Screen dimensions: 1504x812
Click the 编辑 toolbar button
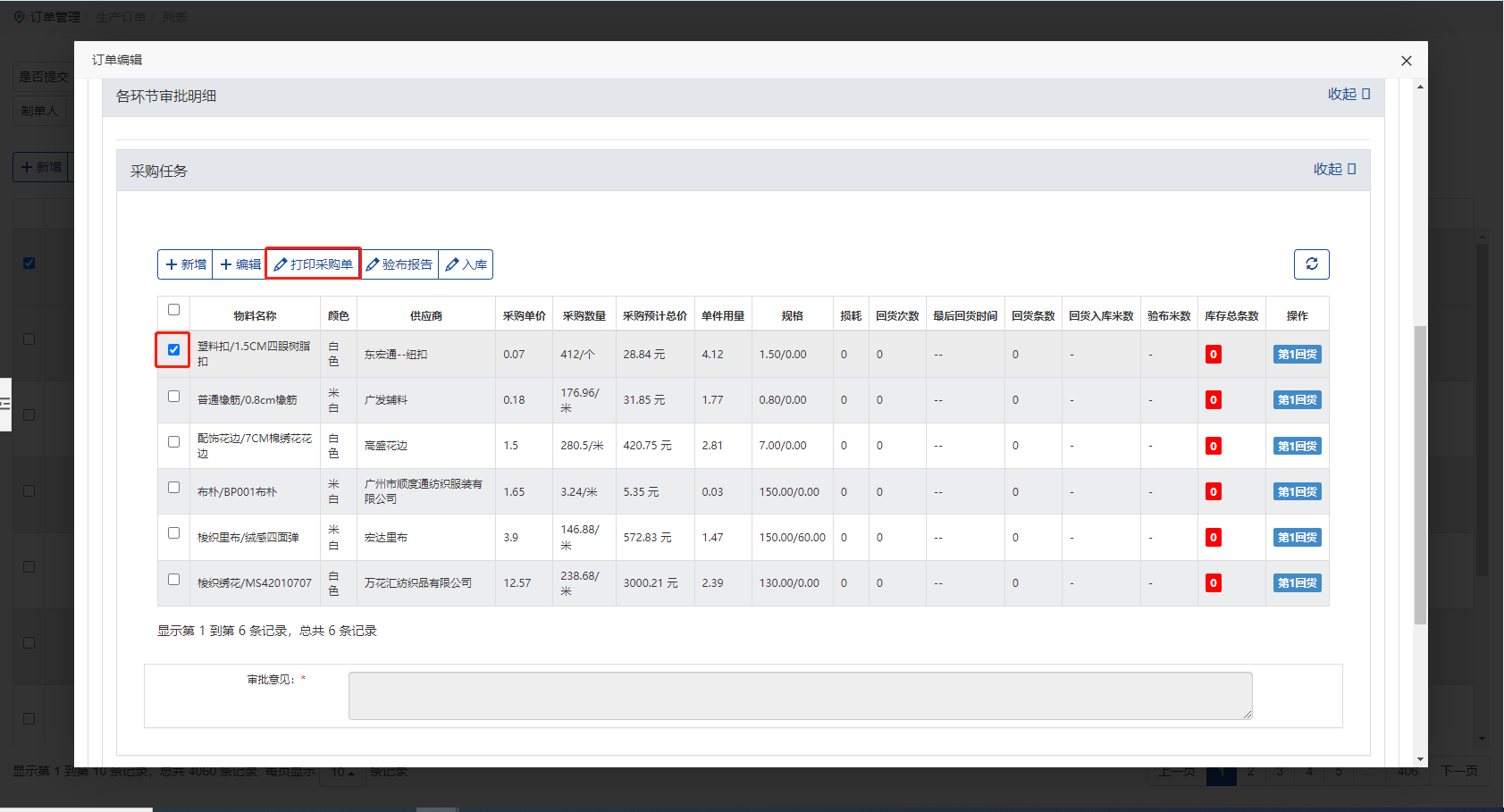(240, 264)
